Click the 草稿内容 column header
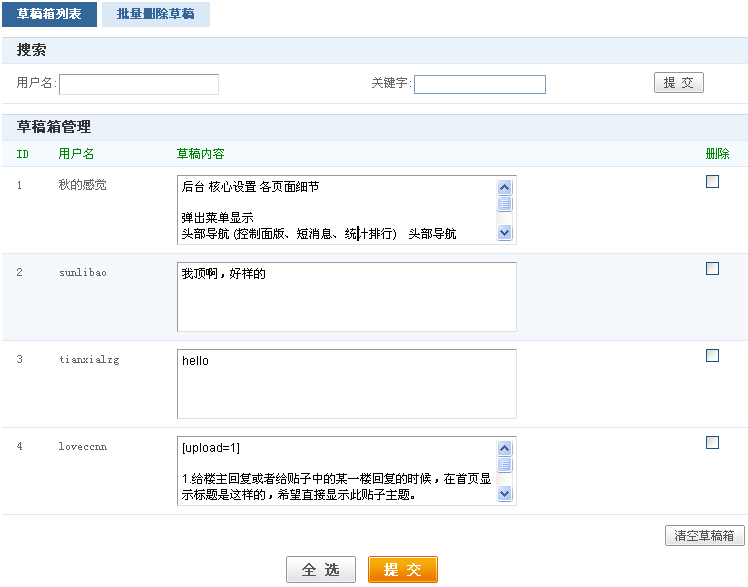This screenshot has width=748, height=587. [200, 154]
